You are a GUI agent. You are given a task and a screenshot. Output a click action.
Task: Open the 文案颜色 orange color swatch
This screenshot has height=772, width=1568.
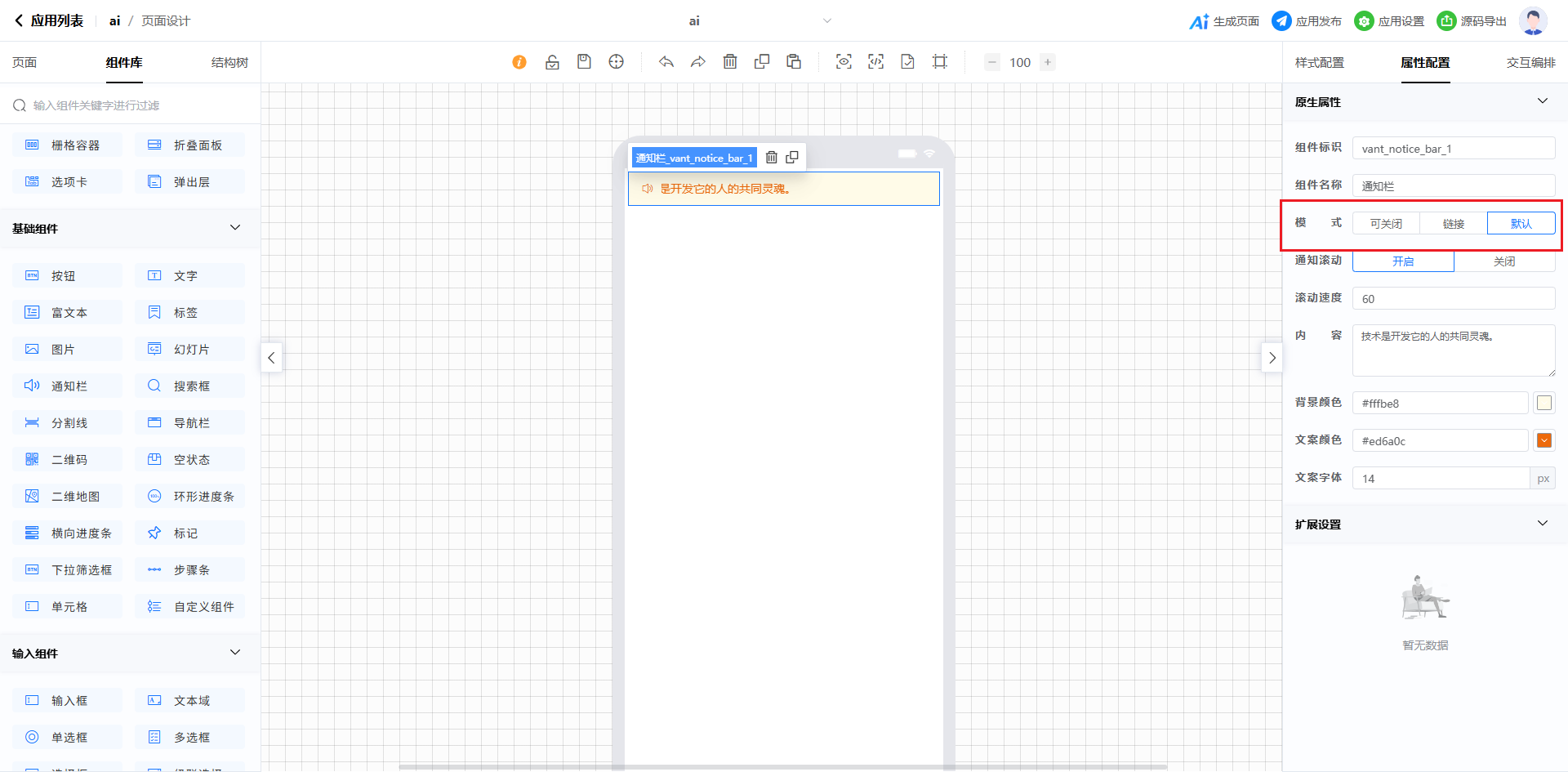(x=1543, y=441)
